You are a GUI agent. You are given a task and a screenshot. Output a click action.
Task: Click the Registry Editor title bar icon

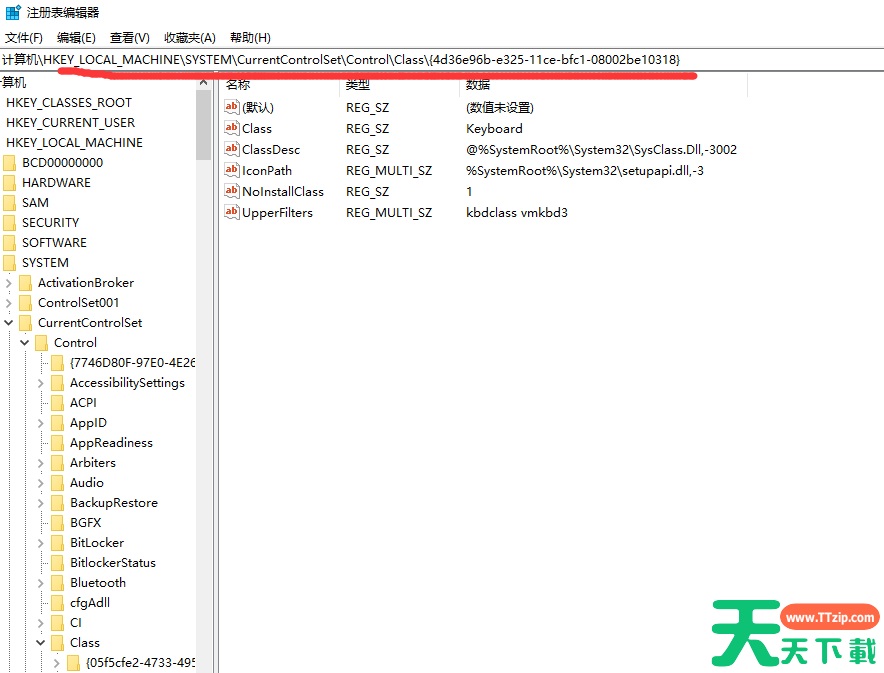coord(12,12)
